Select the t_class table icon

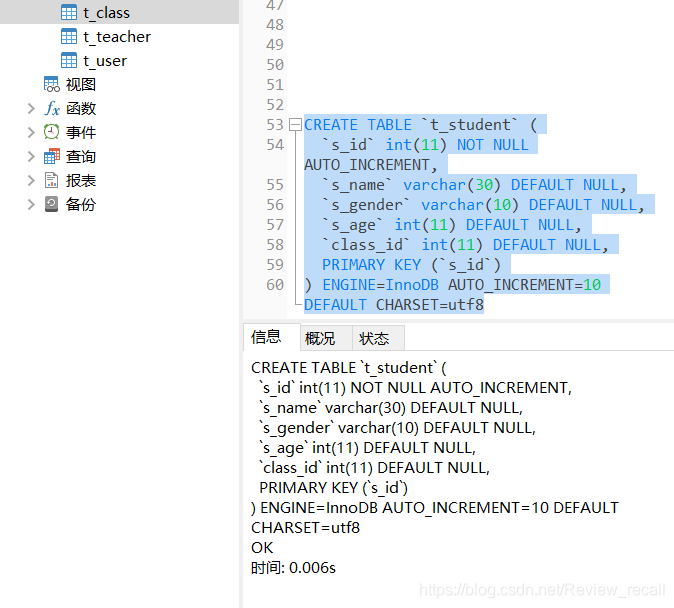coord(69,12)
